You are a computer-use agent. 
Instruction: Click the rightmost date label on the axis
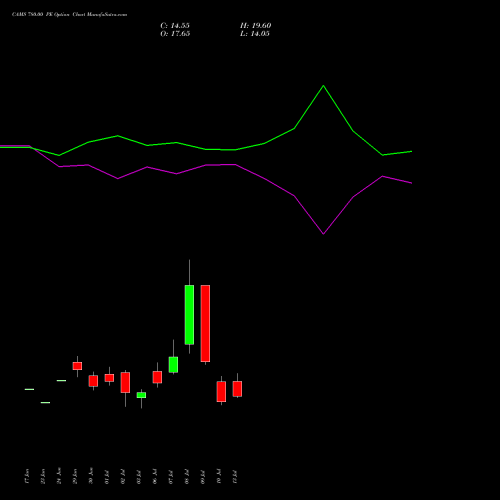(235, 477)
